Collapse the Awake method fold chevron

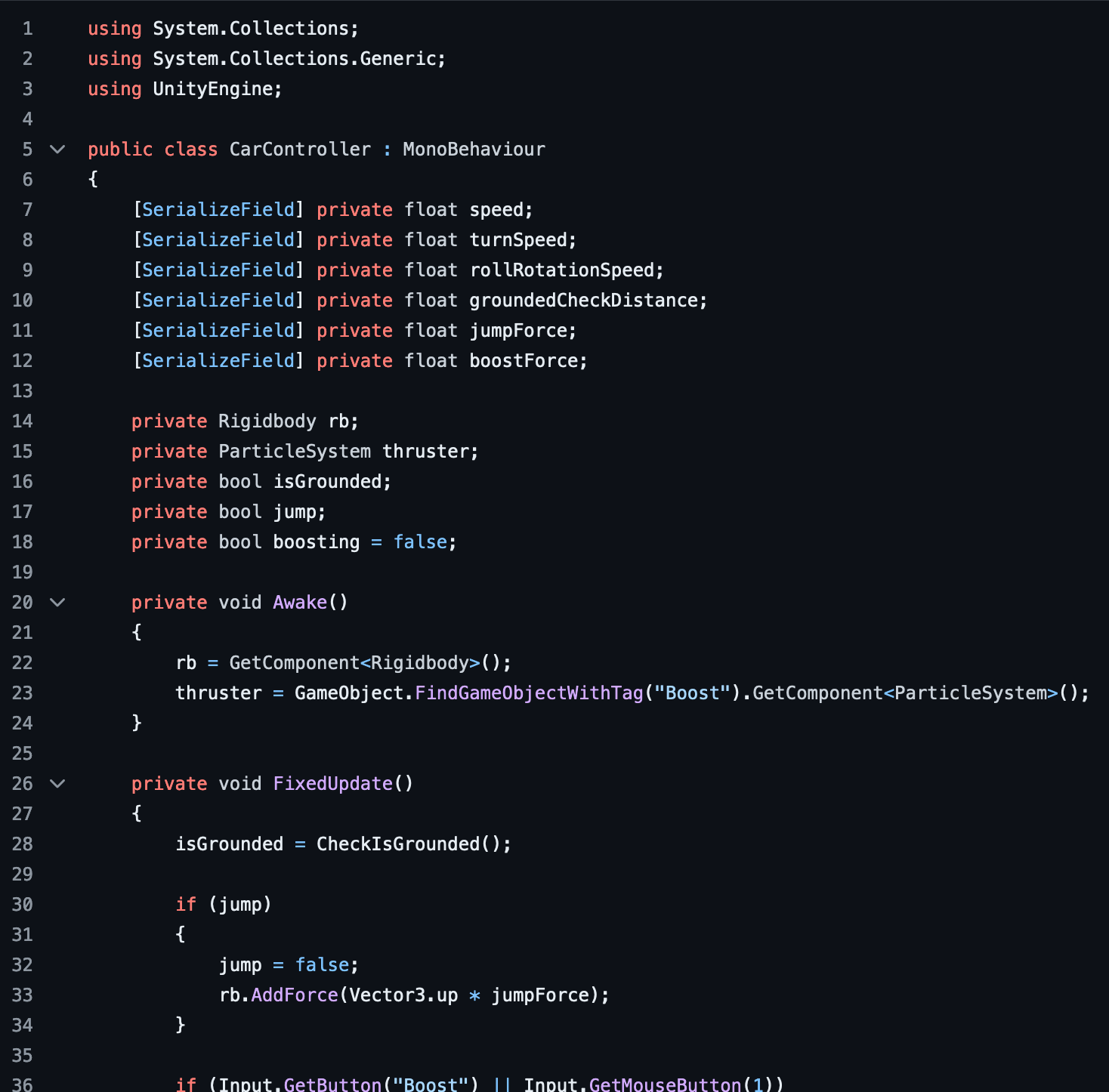pyautogui.click(x=57, y=603)
